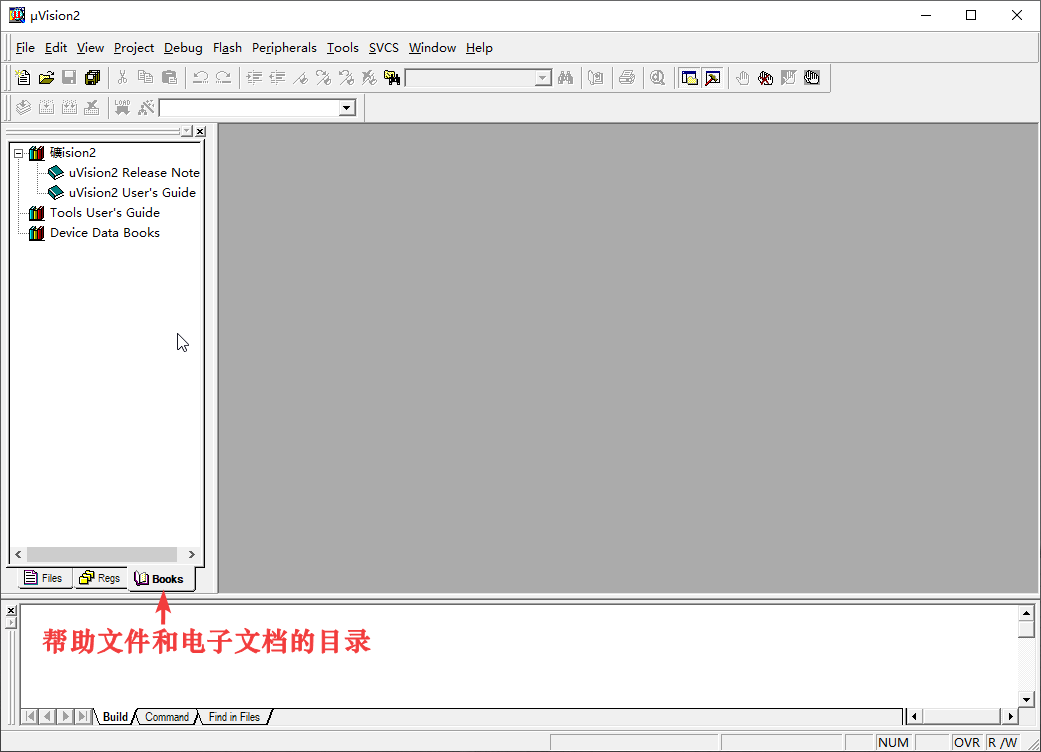The height and width of the screenshot is (752, 1041).
Task: Open the SVCS menu
Action: point(384,48)
